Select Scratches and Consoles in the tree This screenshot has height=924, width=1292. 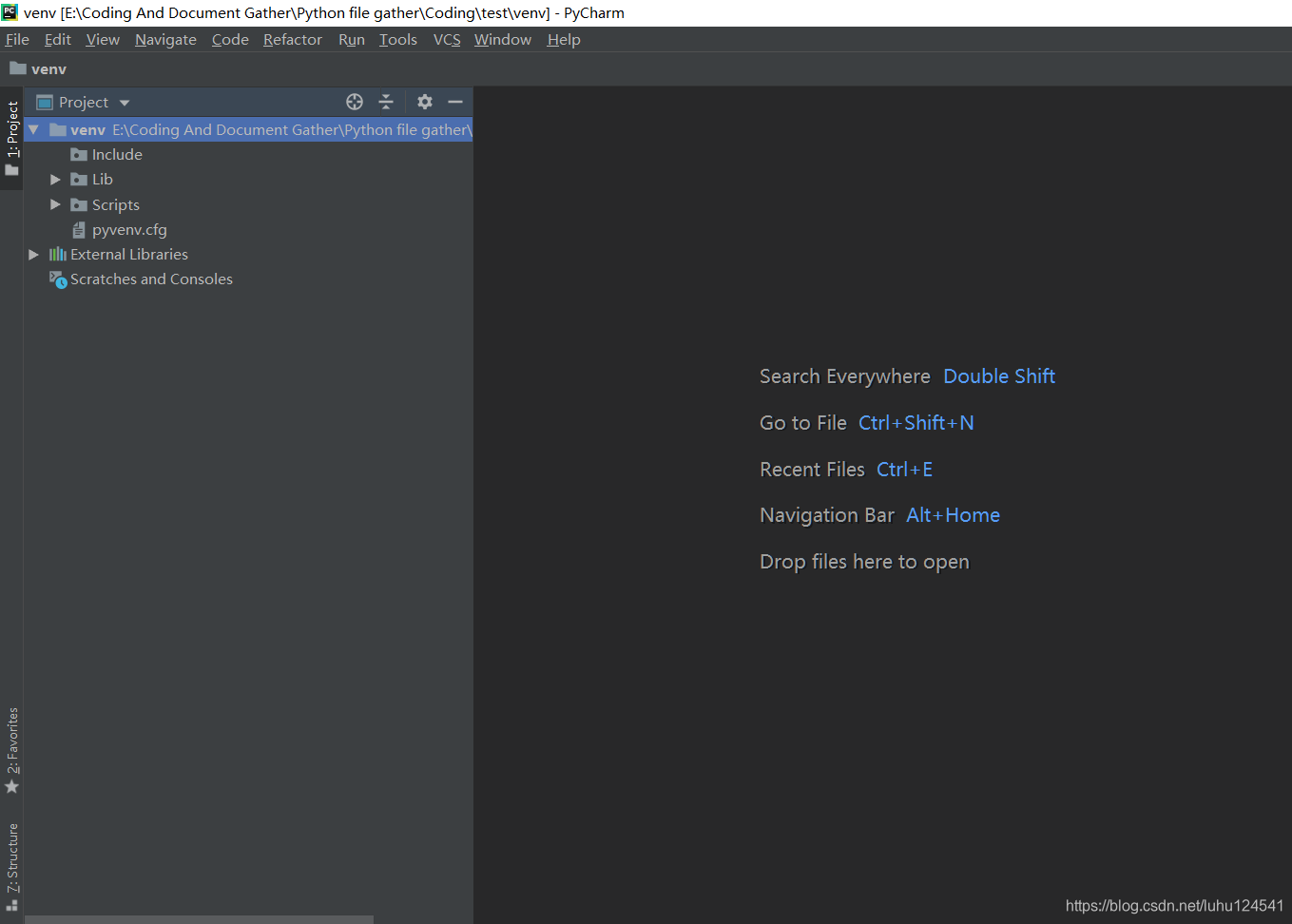coord(248,279)
